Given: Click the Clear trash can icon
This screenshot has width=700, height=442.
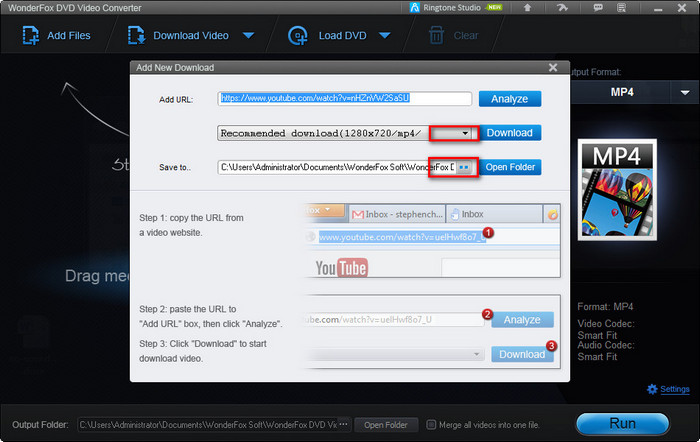Looking at the screenshot, I should click(436, 35).
